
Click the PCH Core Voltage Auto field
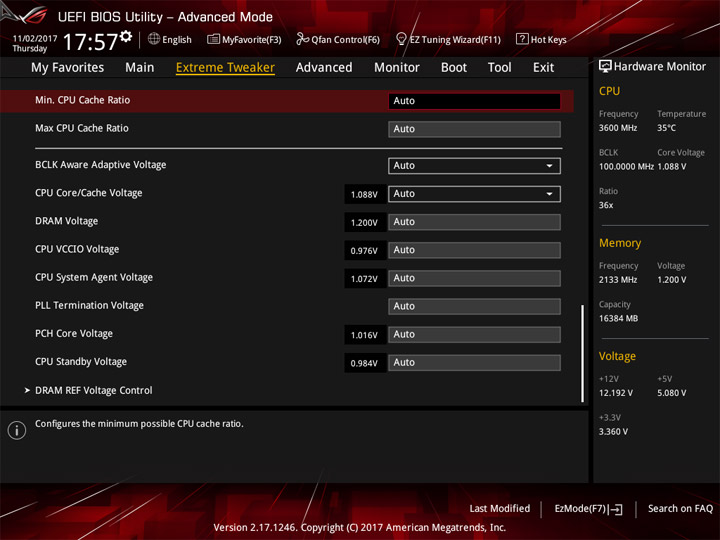[x=474, y=334]
